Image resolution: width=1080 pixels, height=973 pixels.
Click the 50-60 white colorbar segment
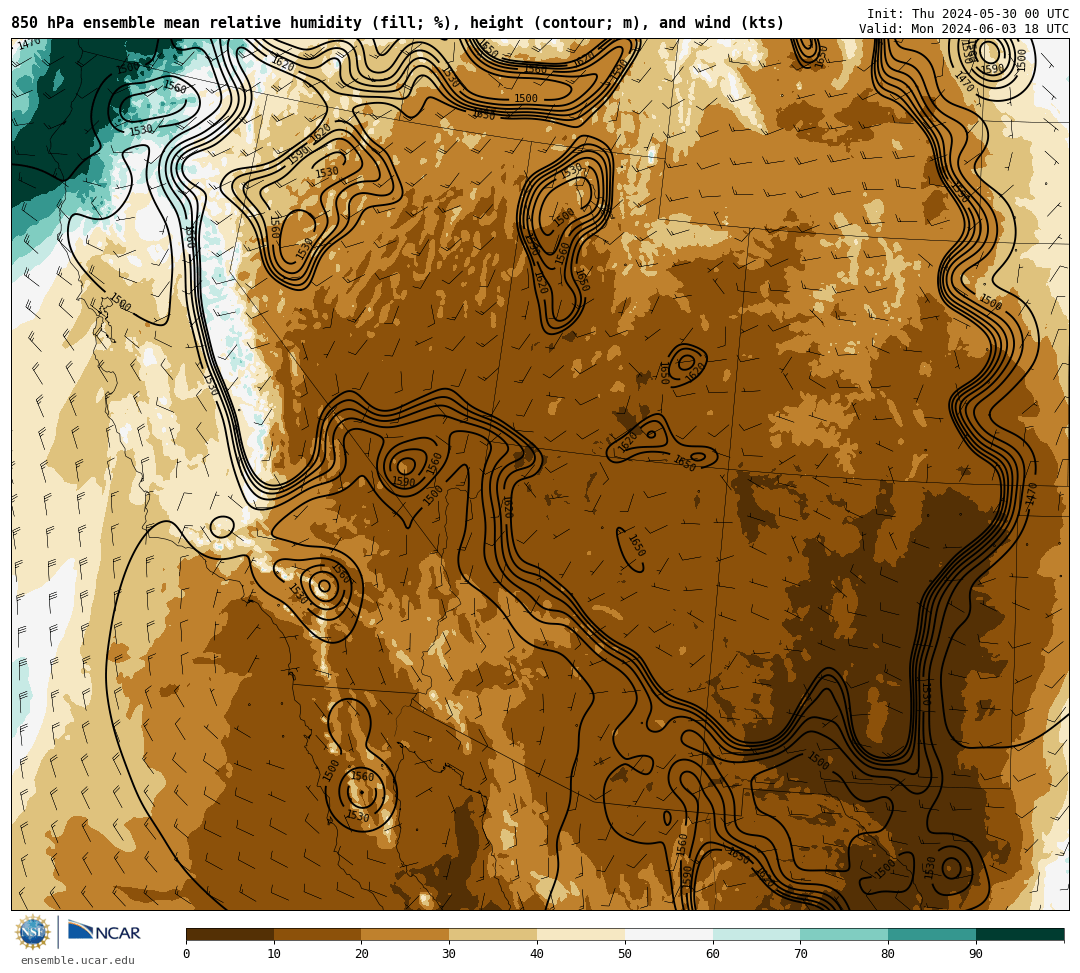pyautogui.click(x=669, y=934)
